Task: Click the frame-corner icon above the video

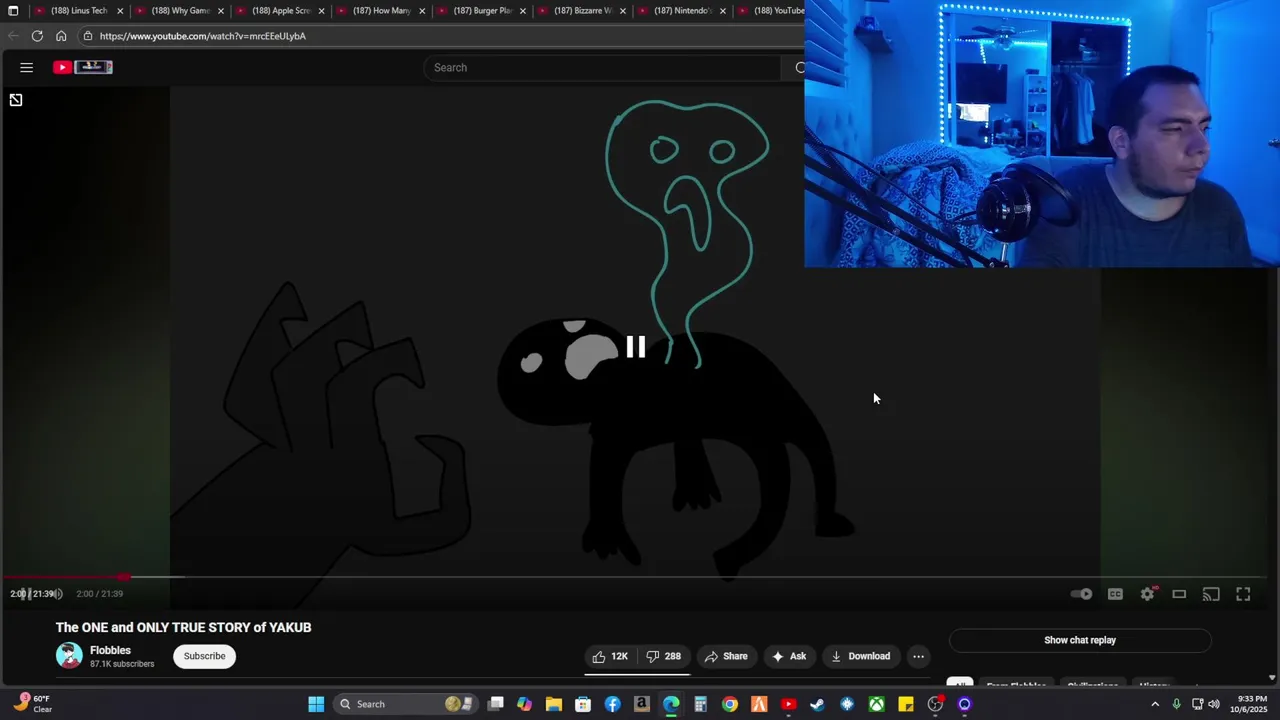Action: pyautogui.click(x=16, y=100)
